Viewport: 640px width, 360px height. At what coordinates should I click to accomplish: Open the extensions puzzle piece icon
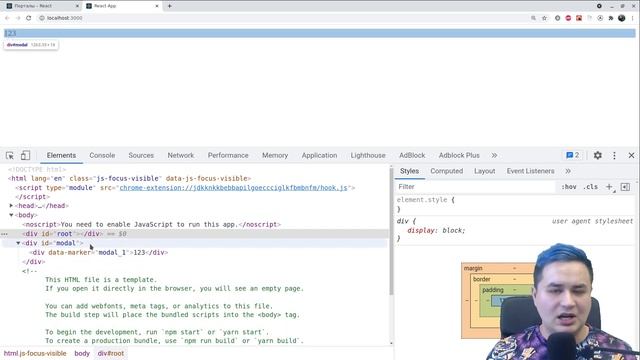[x=611, y=18]
